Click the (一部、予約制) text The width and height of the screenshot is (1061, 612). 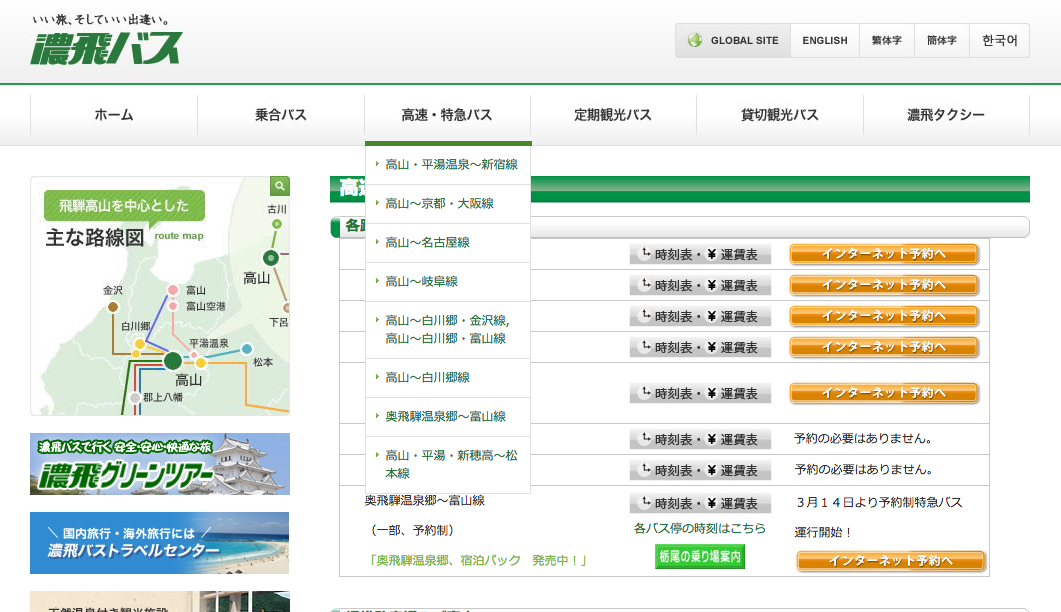[x=412, y=530]
